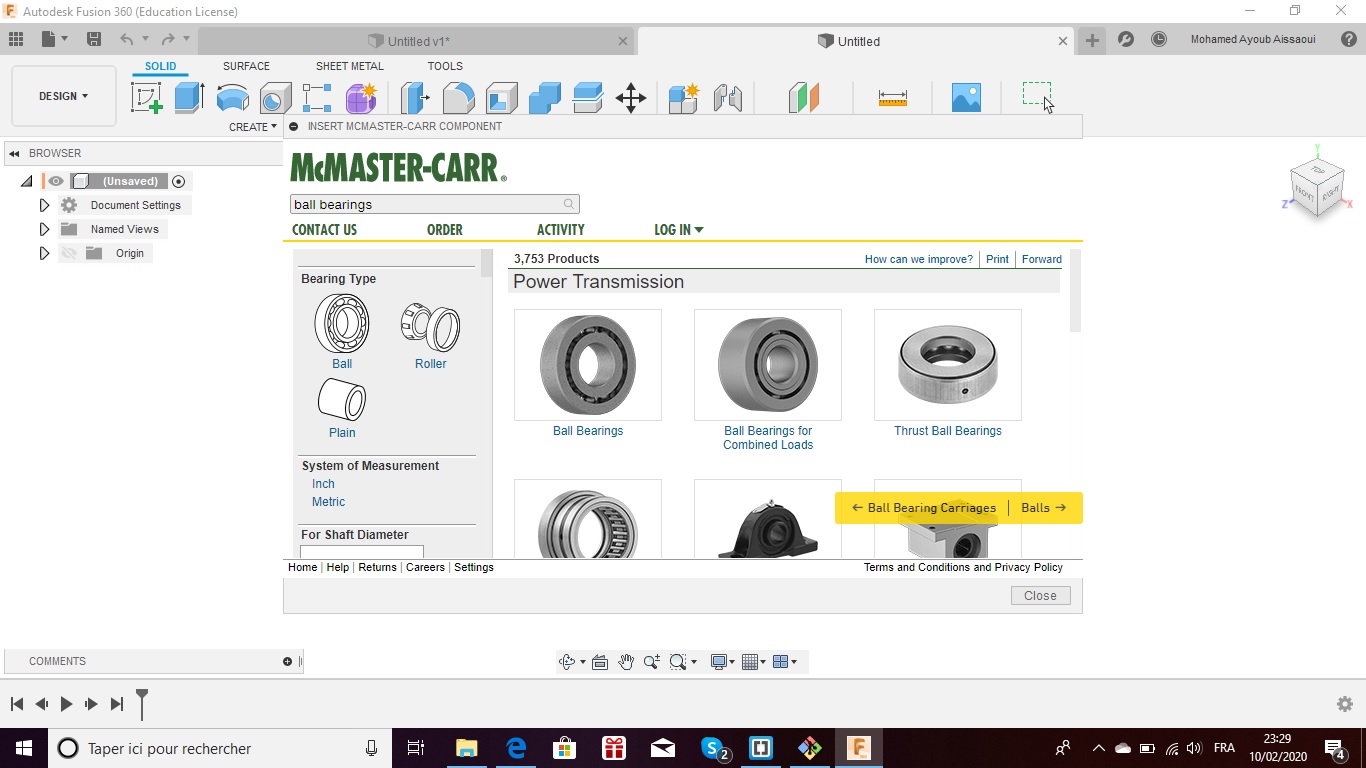Select the Hole tool icon
The height and width of the screenshot is (768, 1366).
tap(275, 98)
